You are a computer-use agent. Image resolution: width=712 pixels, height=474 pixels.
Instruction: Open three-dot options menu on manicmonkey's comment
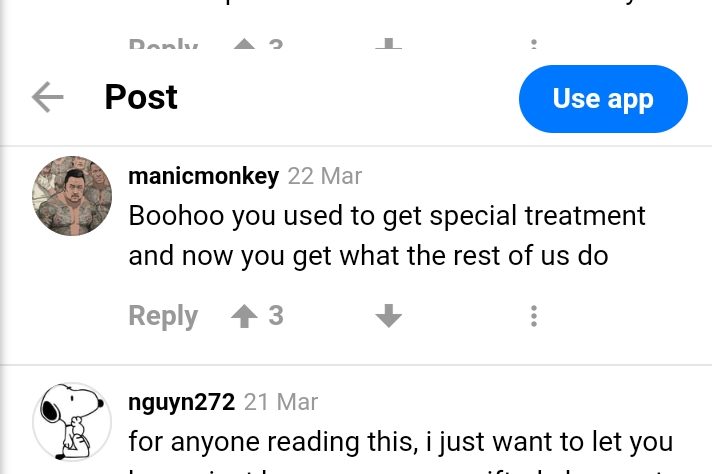pyautogui.click(x=534, y=316)
